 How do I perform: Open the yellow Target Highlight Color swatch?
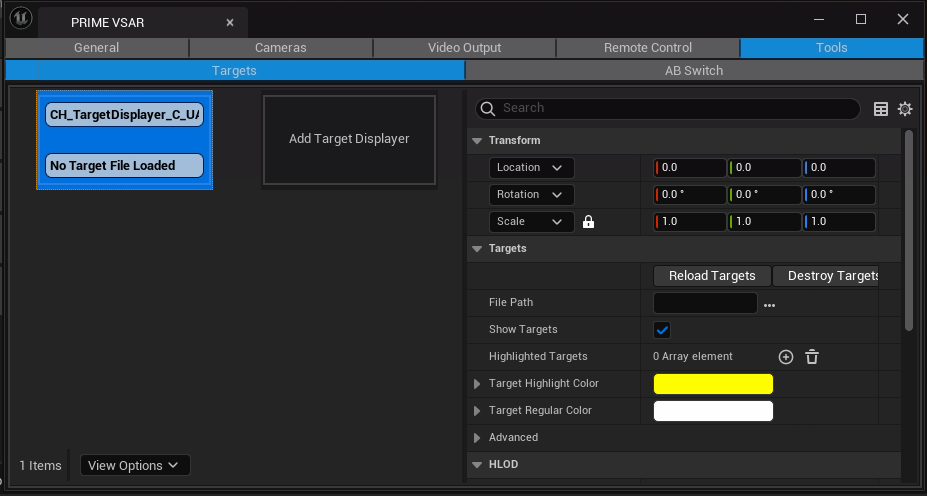pos(713,384)
